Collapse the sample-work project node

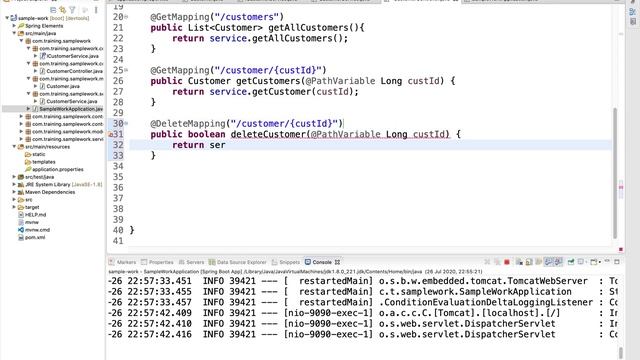pos(7,18)
